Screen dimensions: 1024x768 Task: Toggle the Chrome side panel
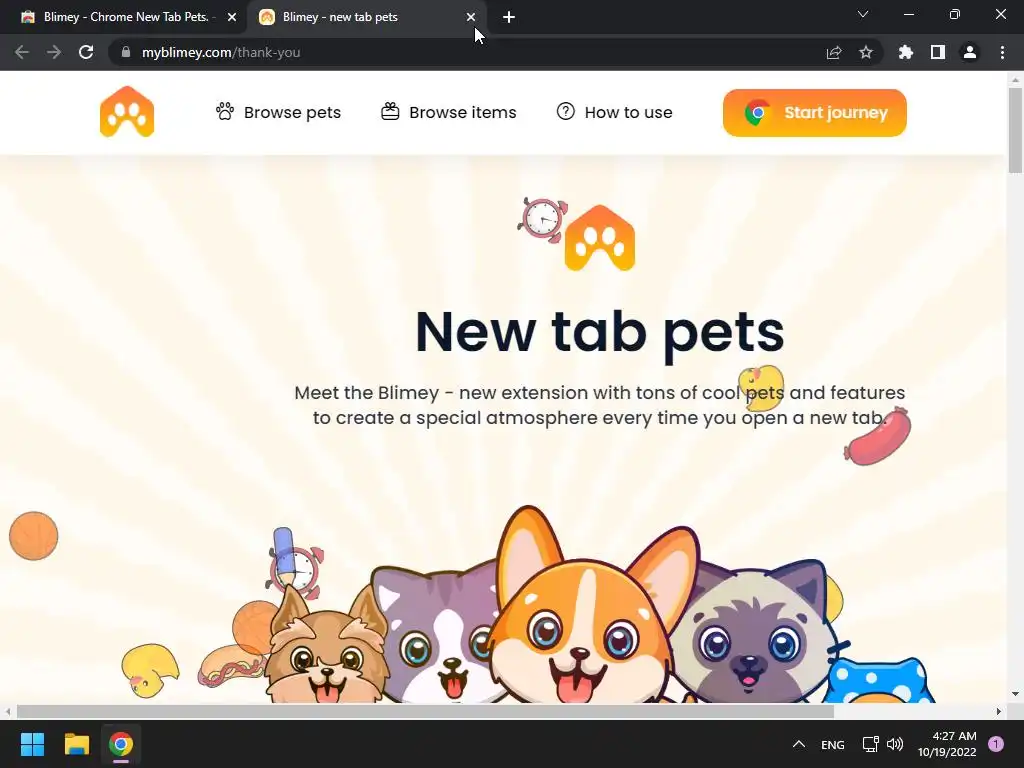click(x=938, y=52)
